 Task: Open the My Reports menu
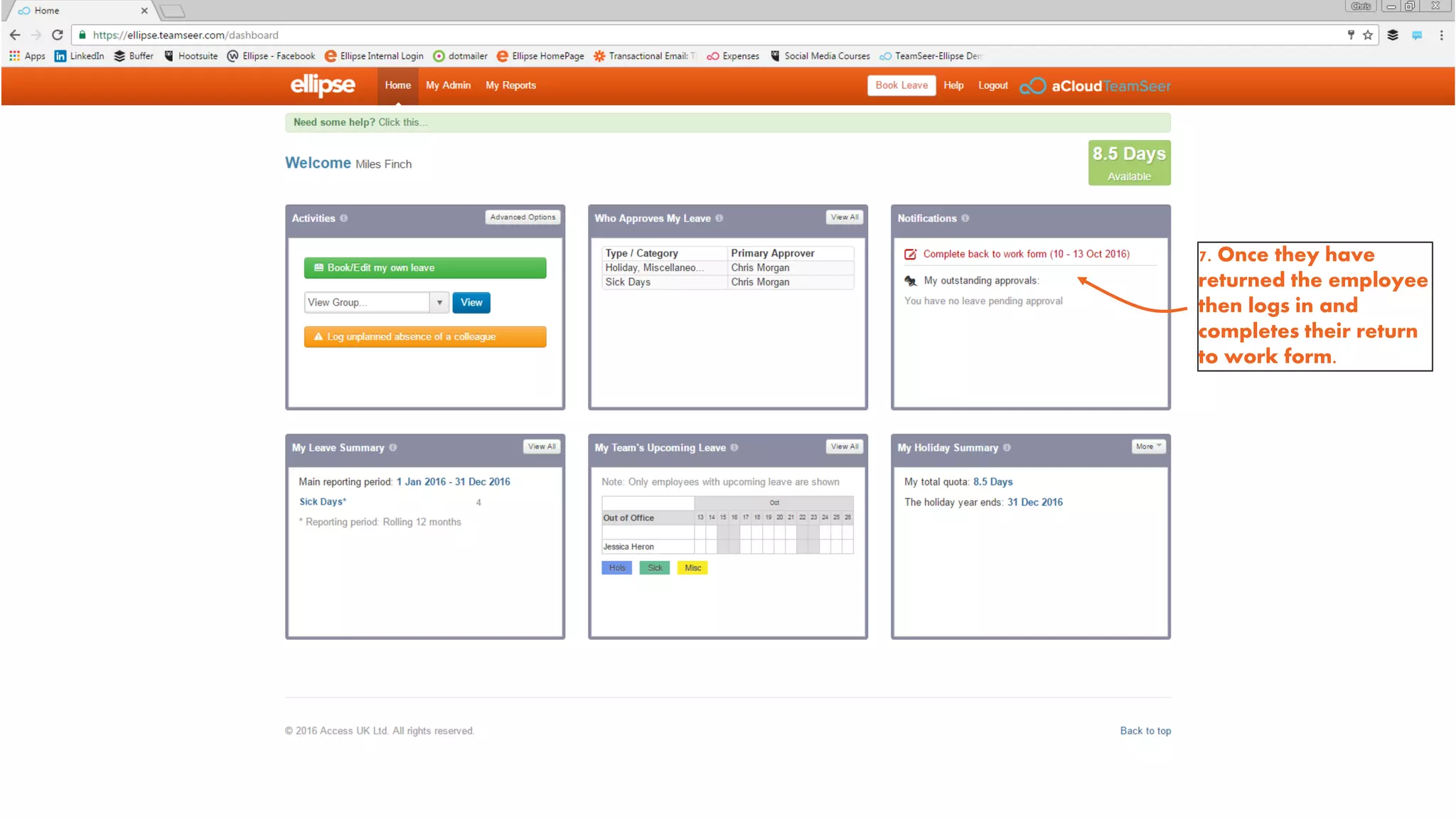click(x=510, y=85)
